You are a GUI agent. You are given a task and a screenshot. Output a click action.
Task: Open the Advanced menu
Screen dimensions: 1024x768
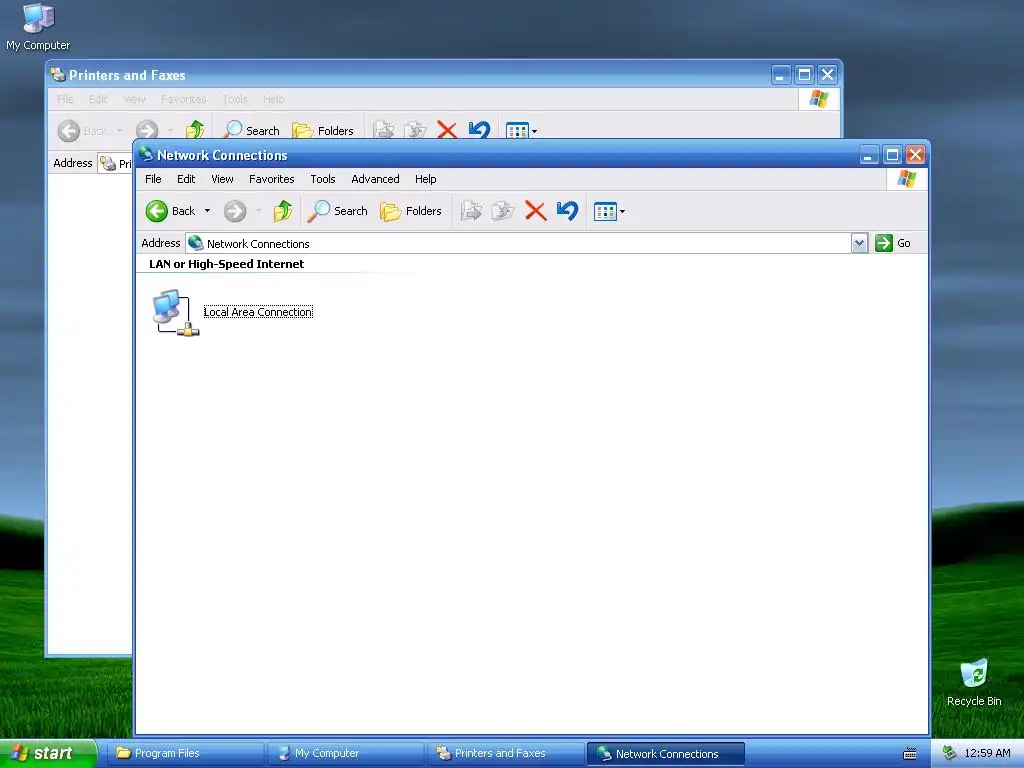pyautogui.click(x=375, y=179)
